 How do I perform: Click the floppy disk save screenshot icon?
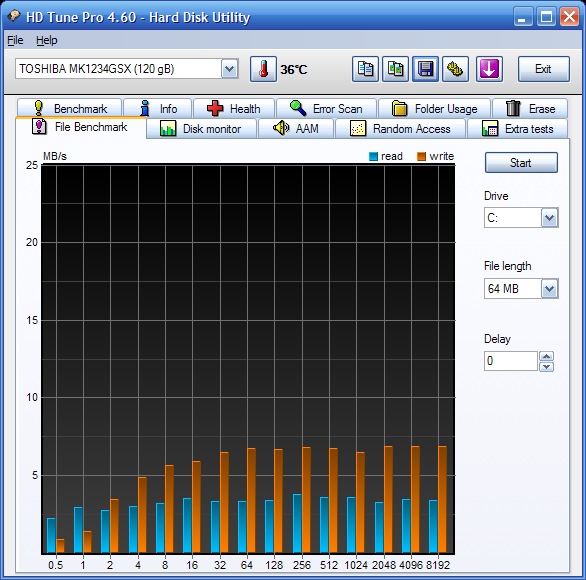[425, 69]
